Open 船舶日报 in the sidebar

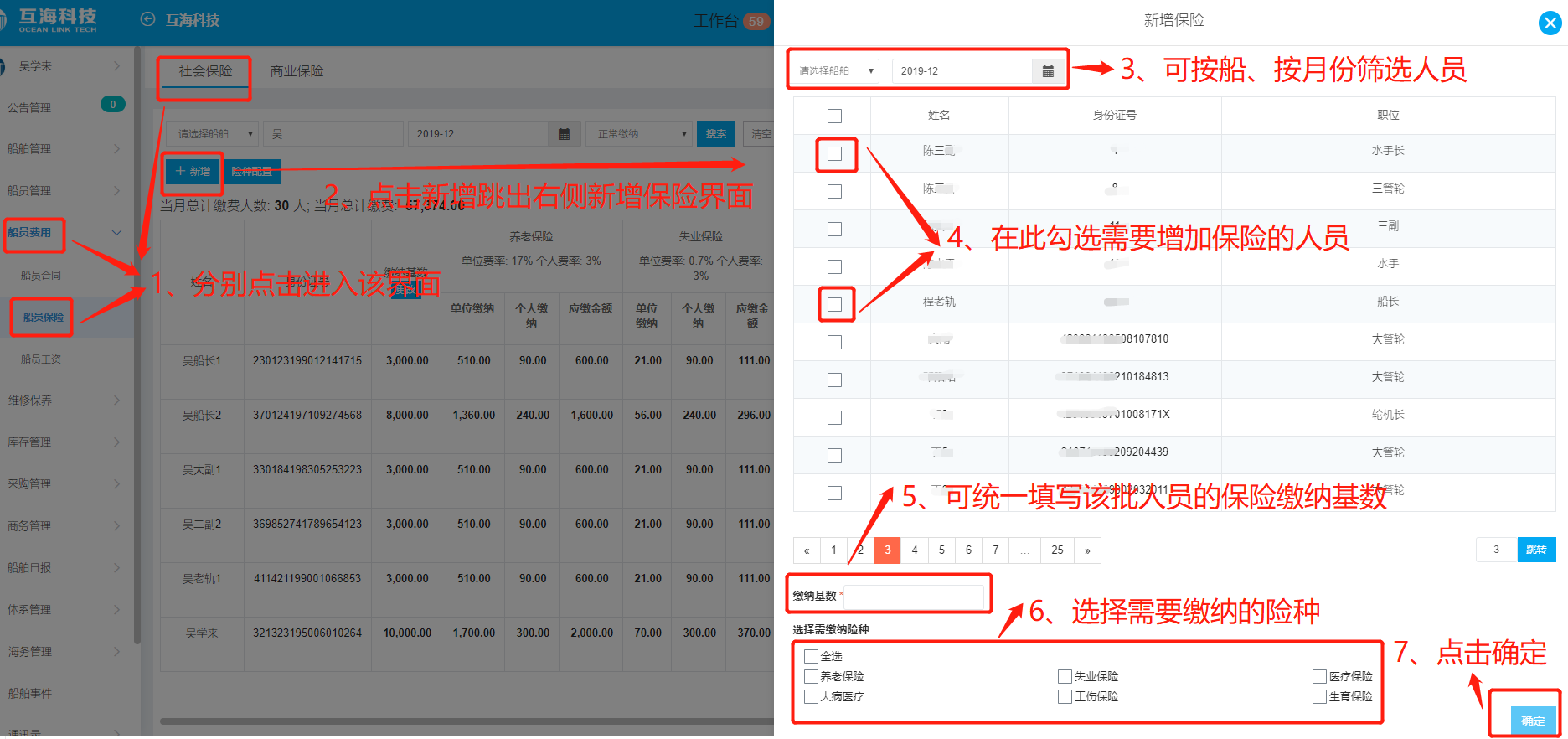click(29, 568)
